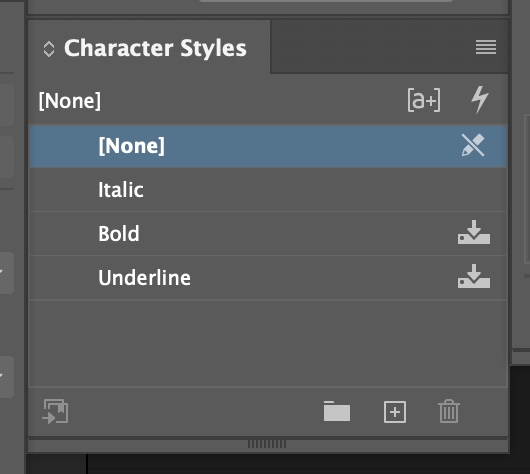
Task: Click empty area below Underline style
Action: coord(268,343)
